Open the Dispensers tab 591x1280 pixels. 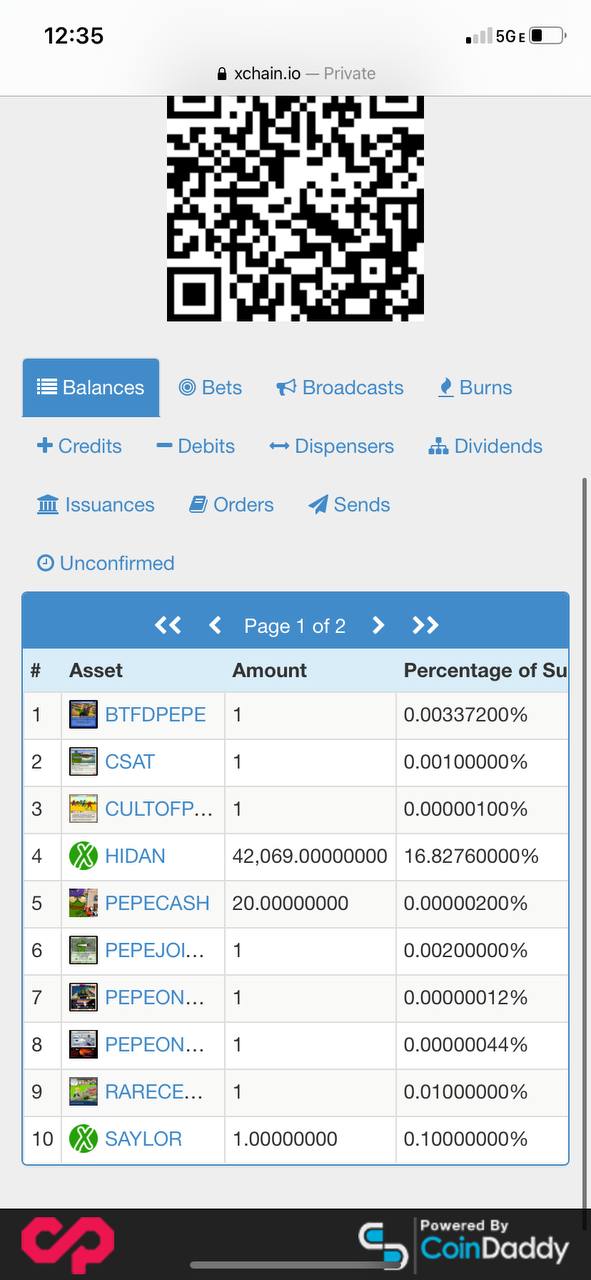(332, 446)
